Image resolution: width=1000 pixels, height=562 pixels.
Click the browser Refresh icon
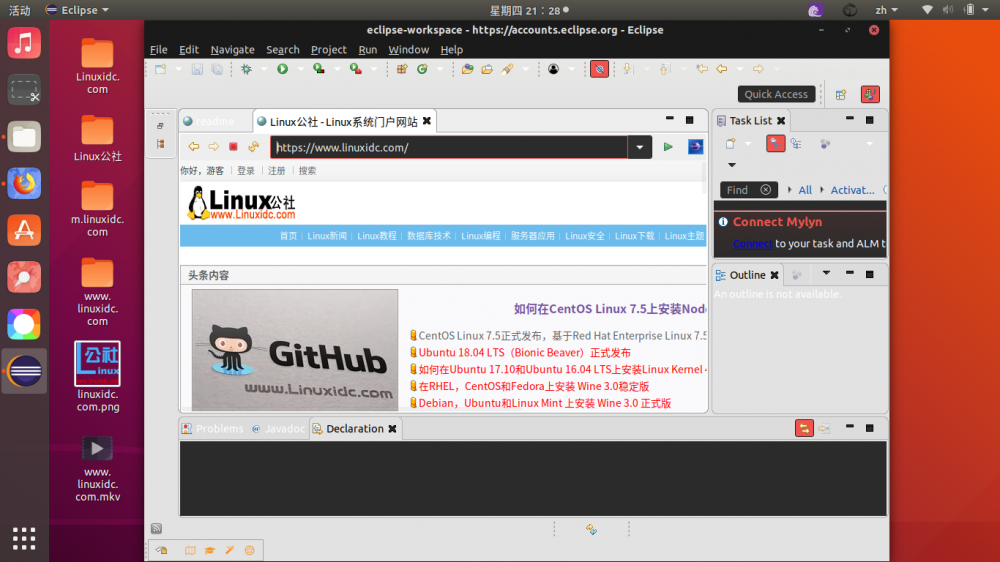[x=254, y=147]
